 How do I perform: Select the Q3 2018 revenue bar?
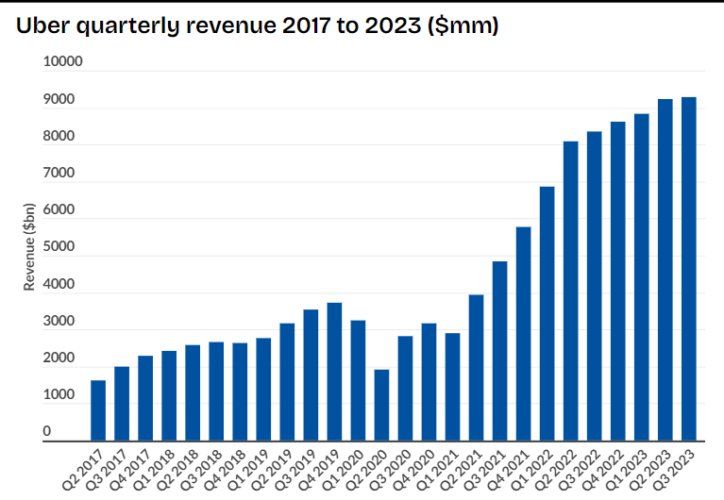(216, 392)
